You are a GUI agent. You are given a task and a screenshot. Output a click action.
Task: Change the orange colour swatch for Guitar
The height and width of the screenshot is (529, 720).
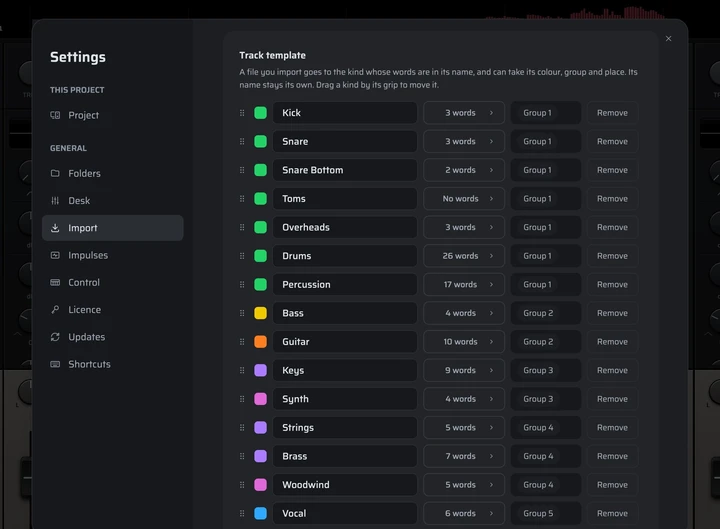point(260,342)
